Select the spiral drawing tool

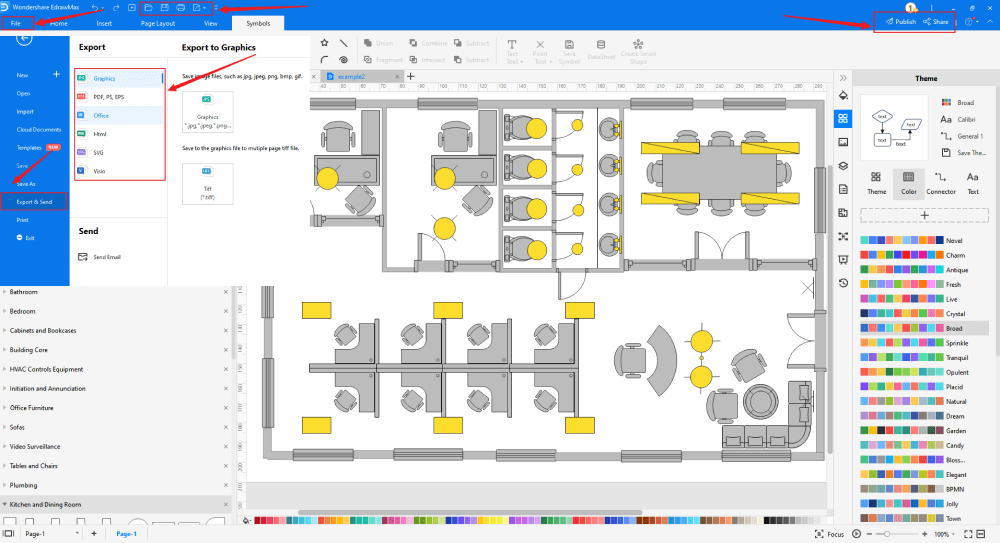pos(343,60)
